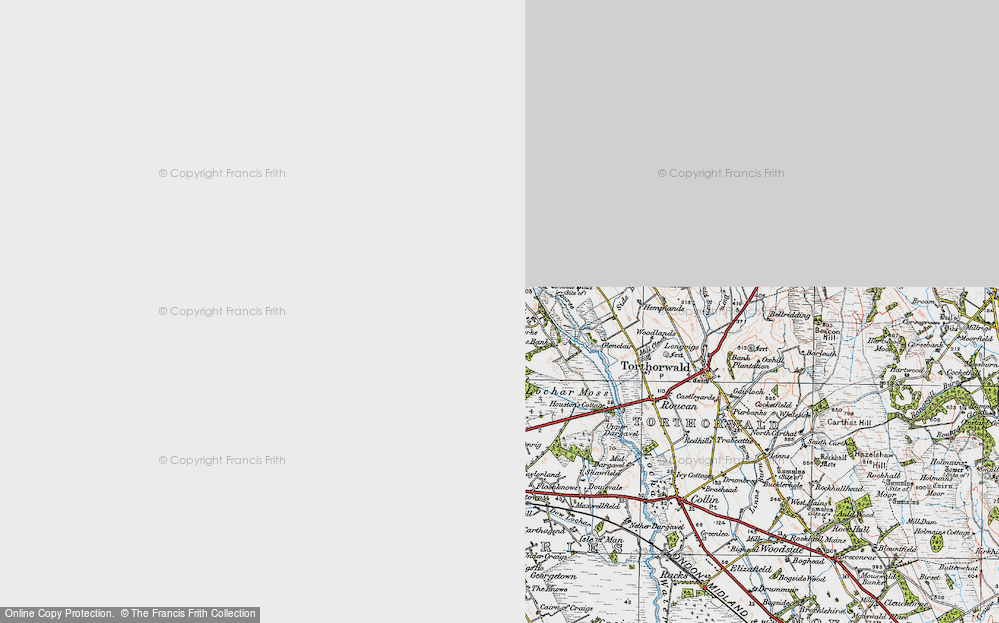Screen dimensions: 999x623
Task: Click the Carthat Hill label
Action: tap(849, 422)
